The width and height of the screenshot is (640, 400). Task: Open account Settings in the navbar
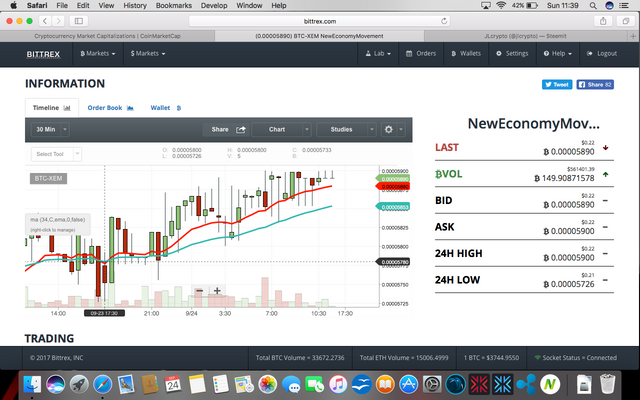pyautogui.click(x=512, y=53)
